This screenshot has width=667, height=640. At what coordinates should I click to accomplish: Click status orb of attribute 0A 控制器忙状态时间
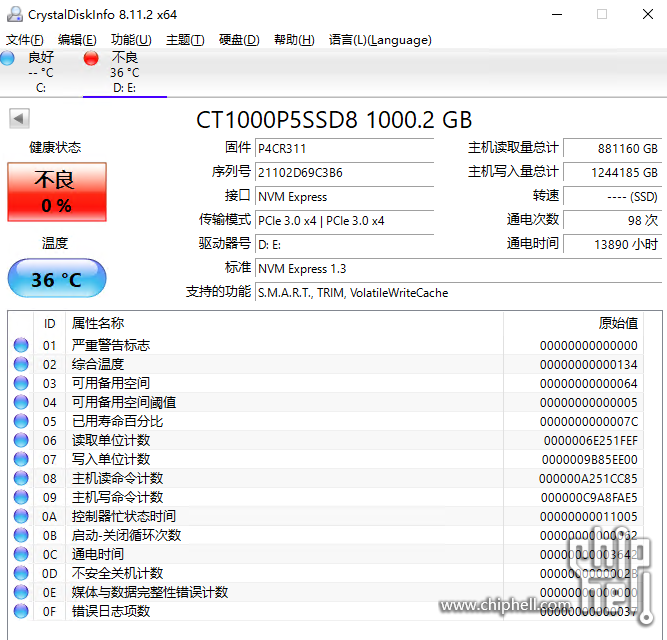tap(21, 516)
